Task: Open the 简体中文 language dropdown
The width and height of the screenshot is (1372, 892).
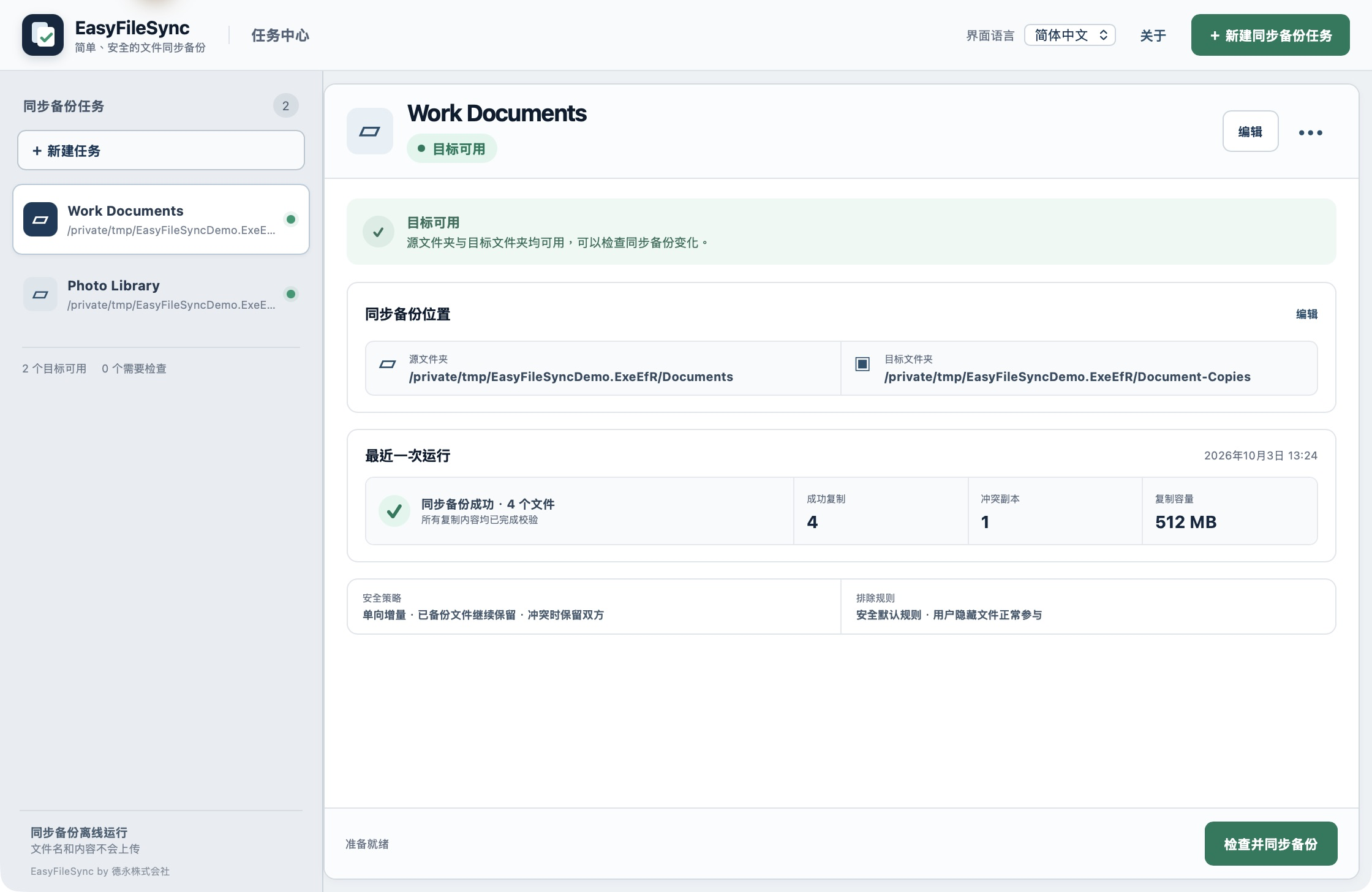Action: pyautogui.click(x=1070, y=35)
